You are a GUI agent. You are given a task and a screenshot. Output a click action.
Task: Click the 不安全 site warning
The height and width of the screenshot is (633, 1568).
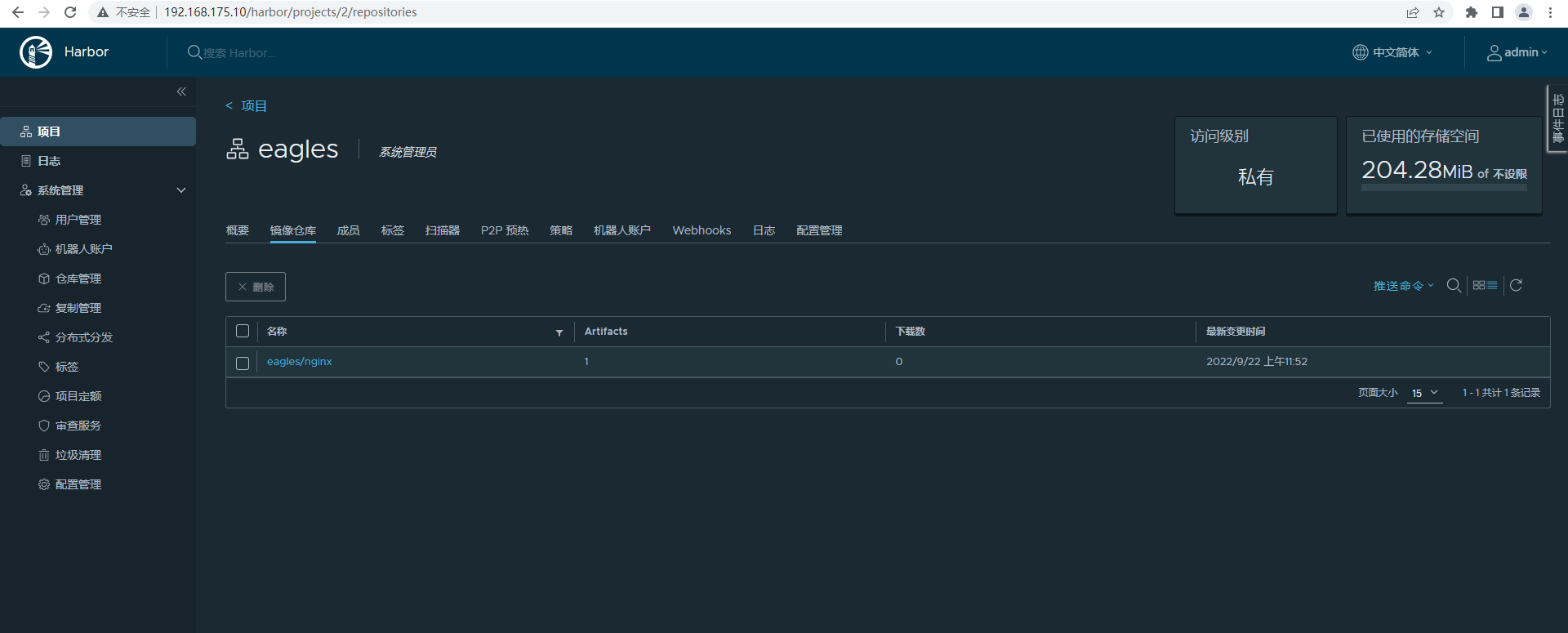pyautogui.click(x=124, y=12)
